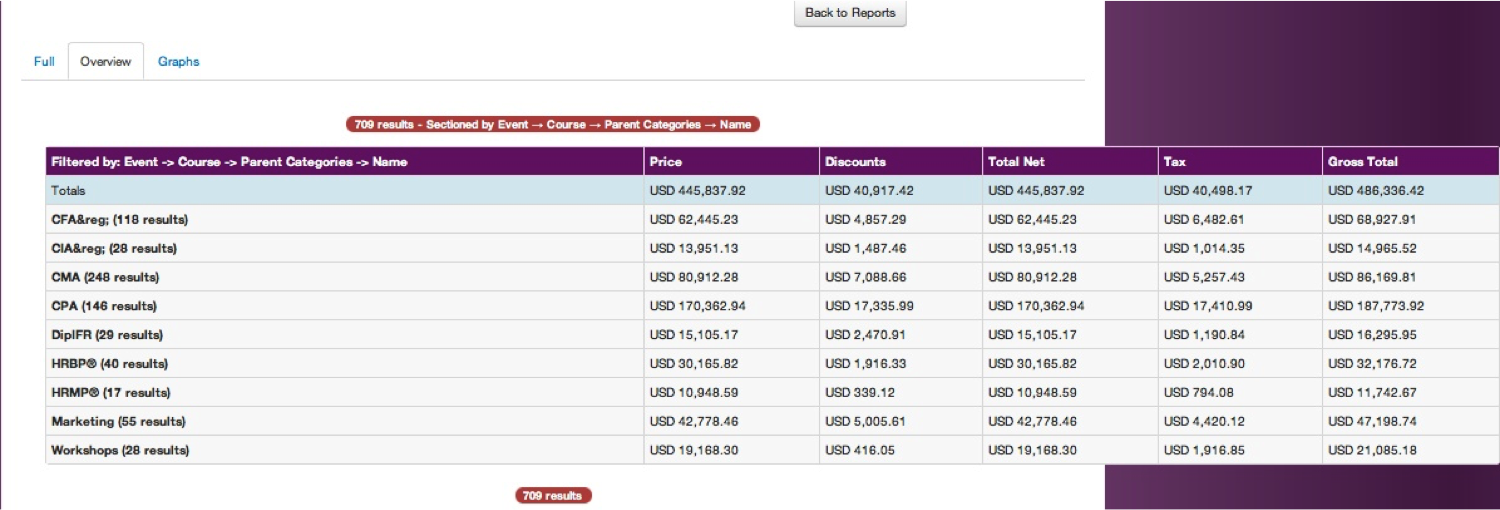Click the Gross Total column header
The image size is (1500, 510).
1362,162
